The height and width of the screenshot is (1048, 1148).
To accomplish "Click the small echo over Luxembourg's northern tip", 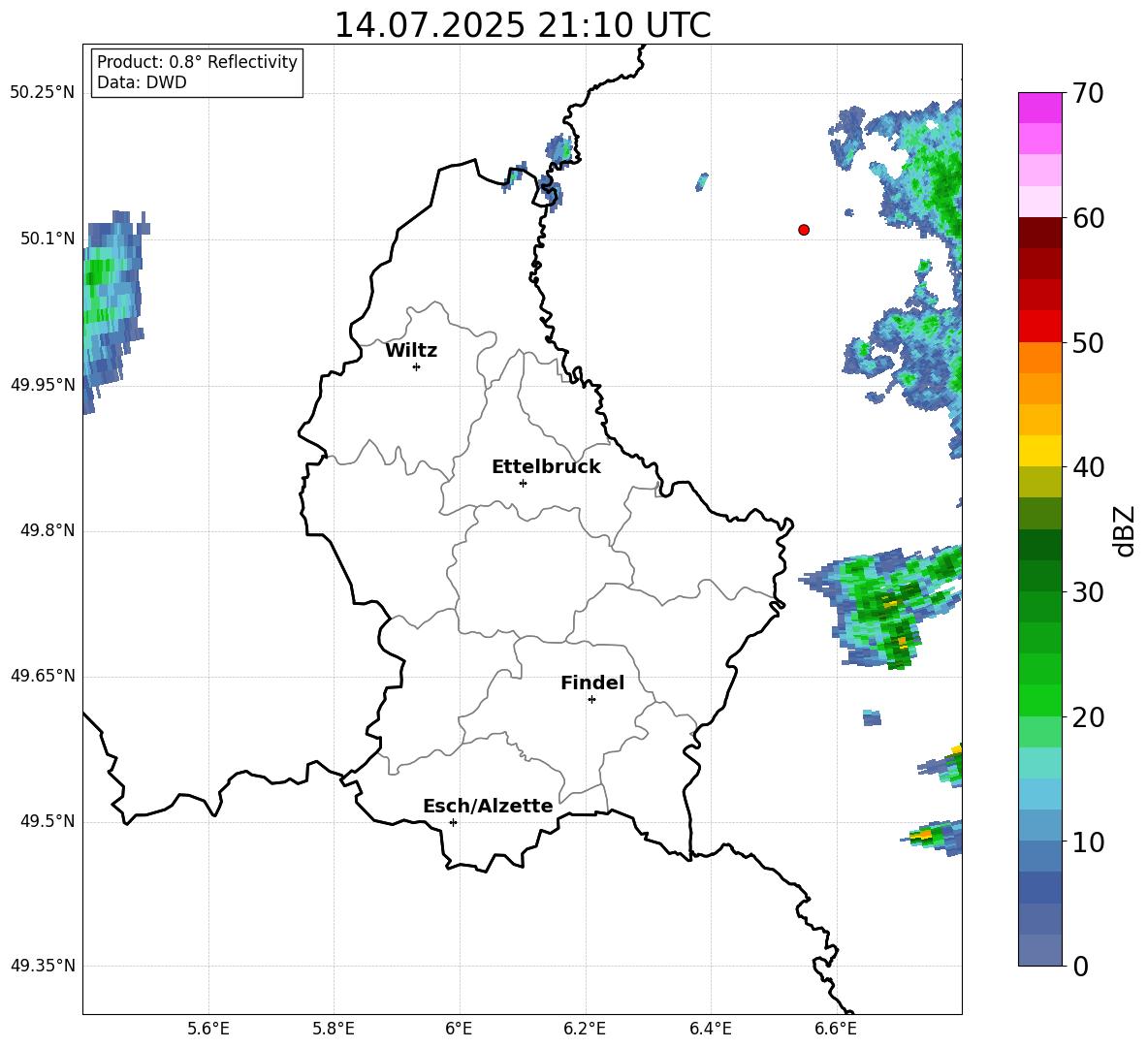I will (514, 175).
